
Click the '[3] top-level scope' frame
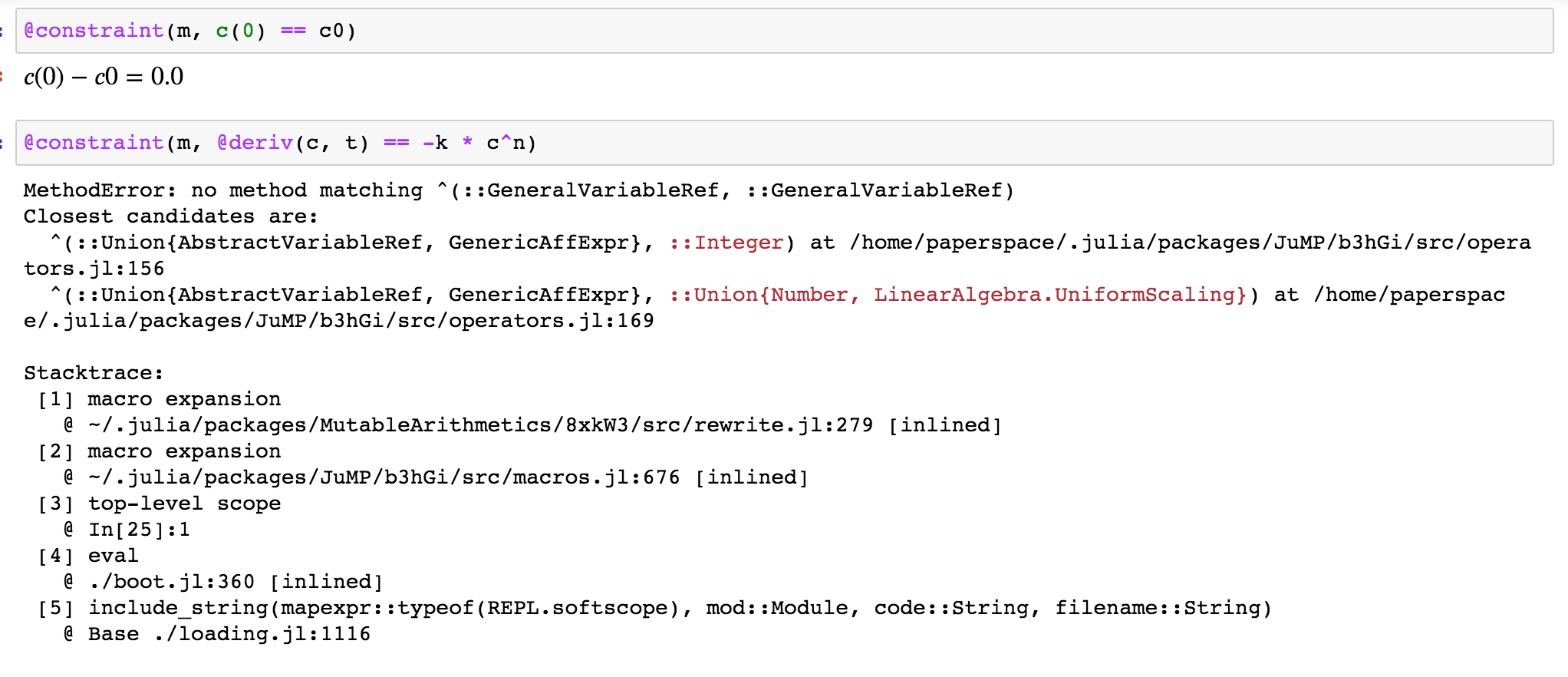point(160,504)
